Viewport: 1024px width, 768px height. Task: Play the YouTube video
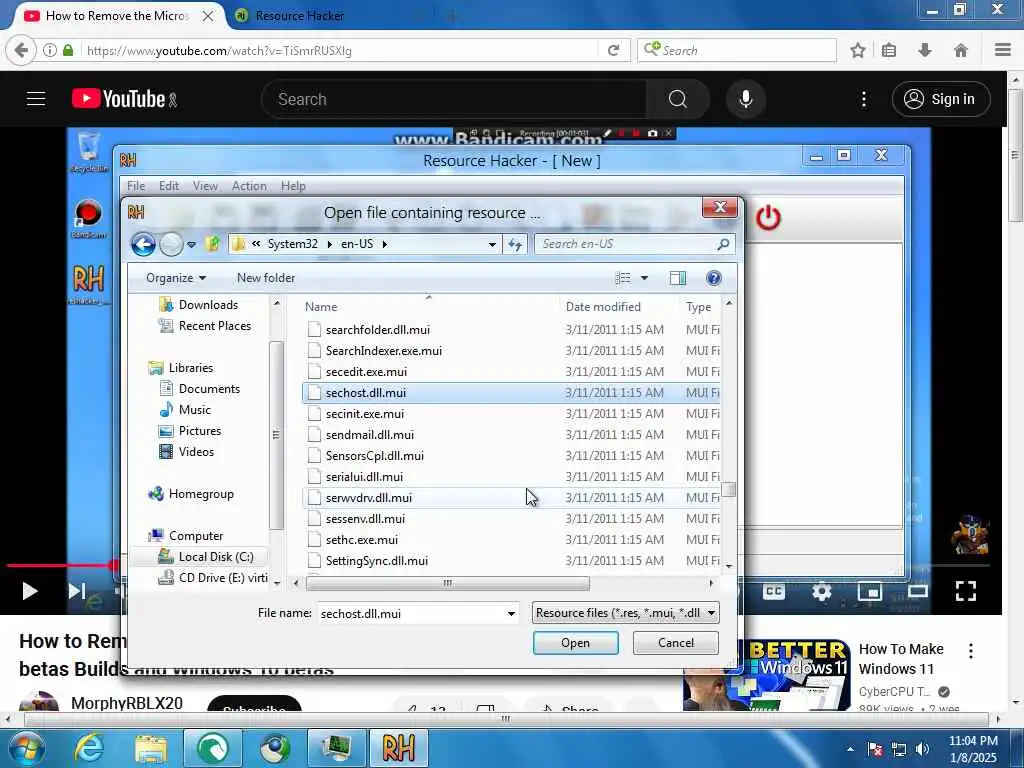[x=29, y=591]
